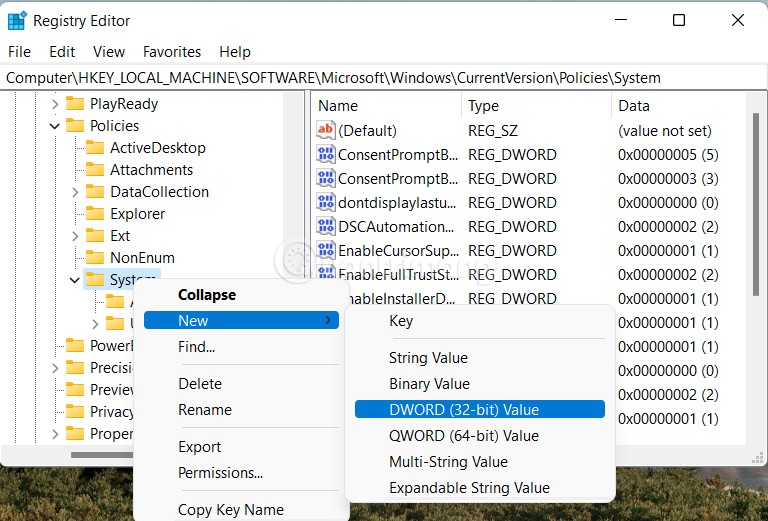Choose Delete in the context menu
Screen dimensions: 768x521
coord(200,384)
